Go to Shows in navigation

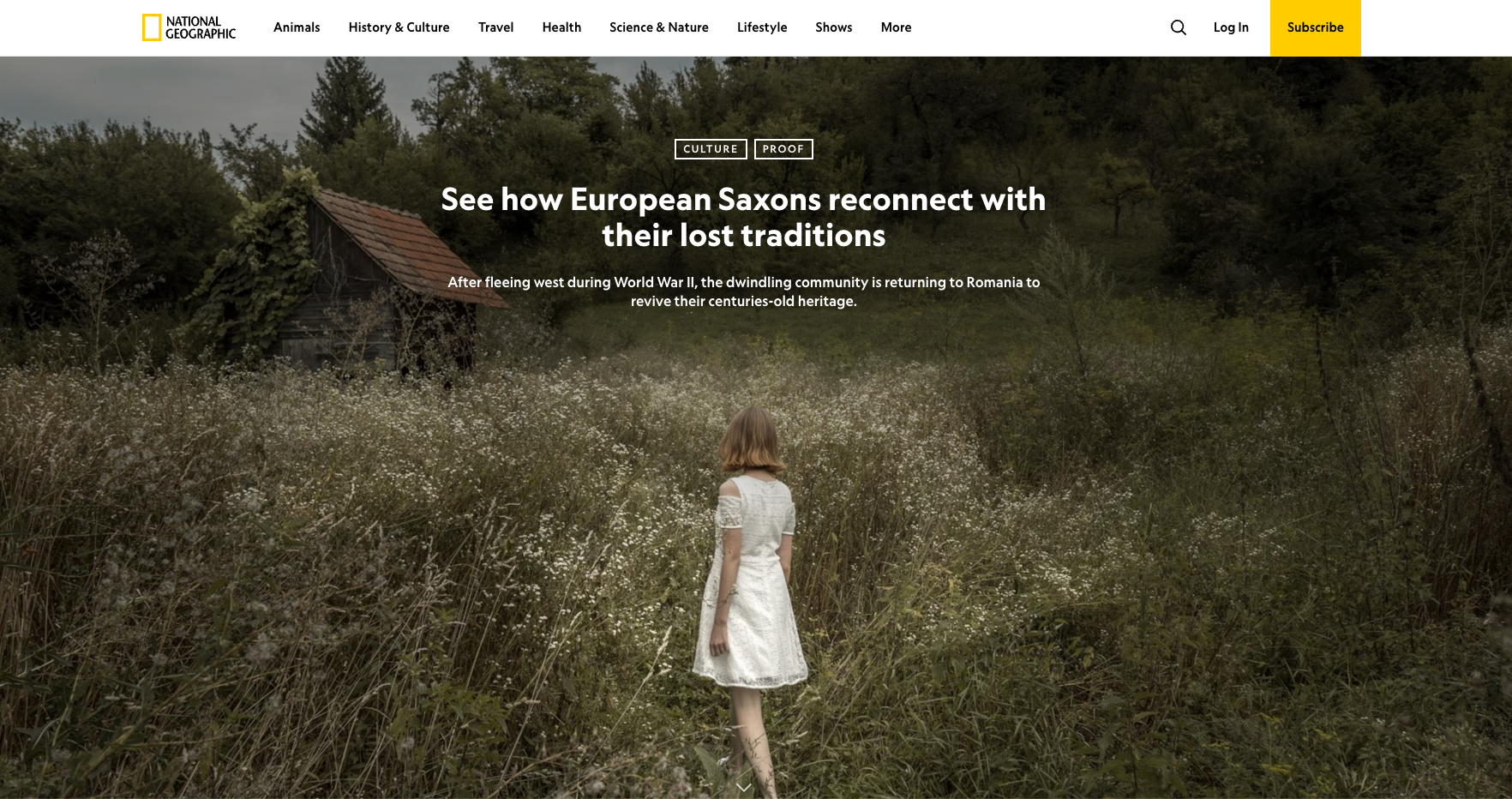833,27
